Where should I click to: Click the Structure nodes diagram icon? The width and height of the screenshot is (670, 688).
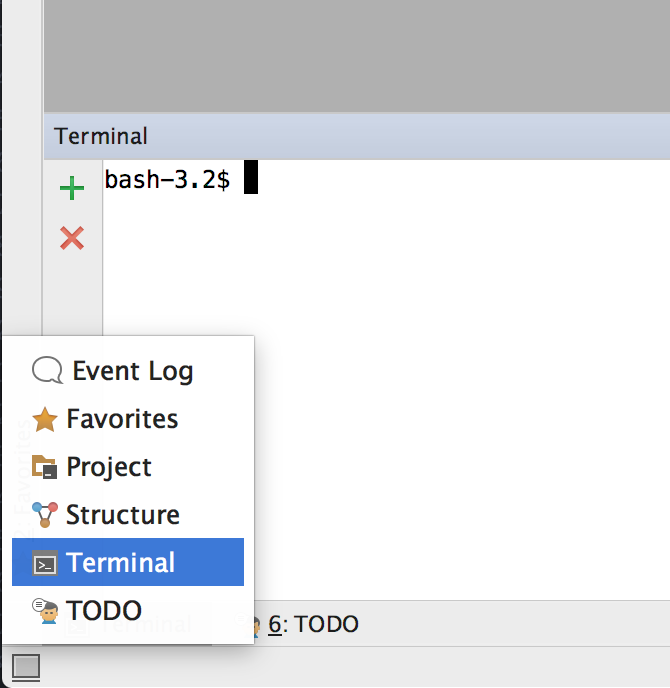[45, 515]
